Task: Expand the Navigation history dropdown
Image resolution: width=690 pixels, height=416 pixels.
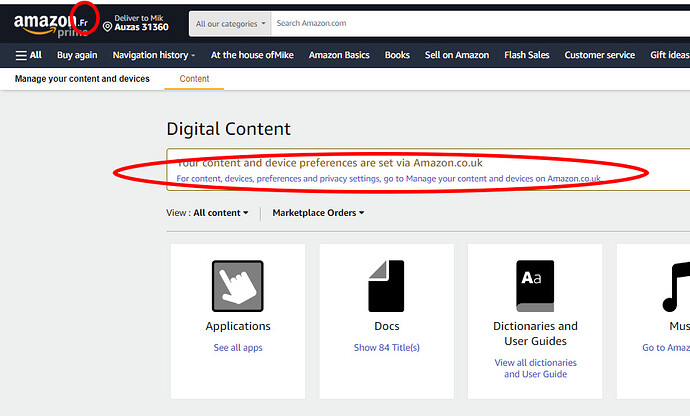Action: [154, 55]
